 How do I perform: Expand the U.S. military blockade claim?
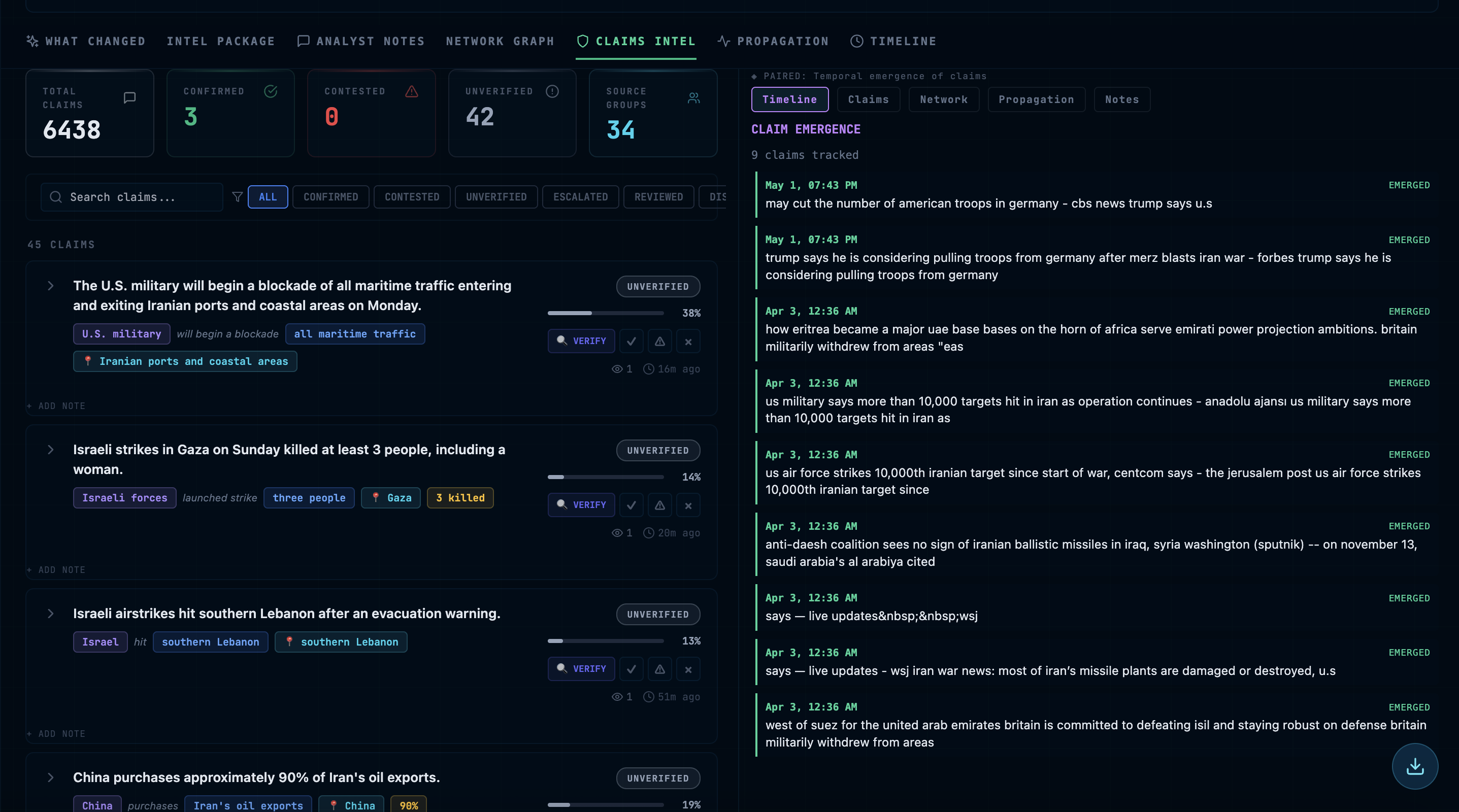(x=50, y=286)
